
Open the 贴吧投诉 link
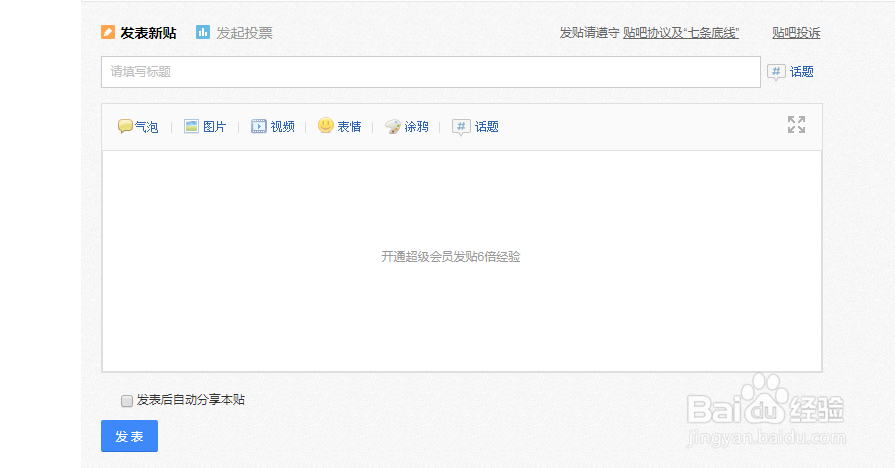[x=796, y=33]
